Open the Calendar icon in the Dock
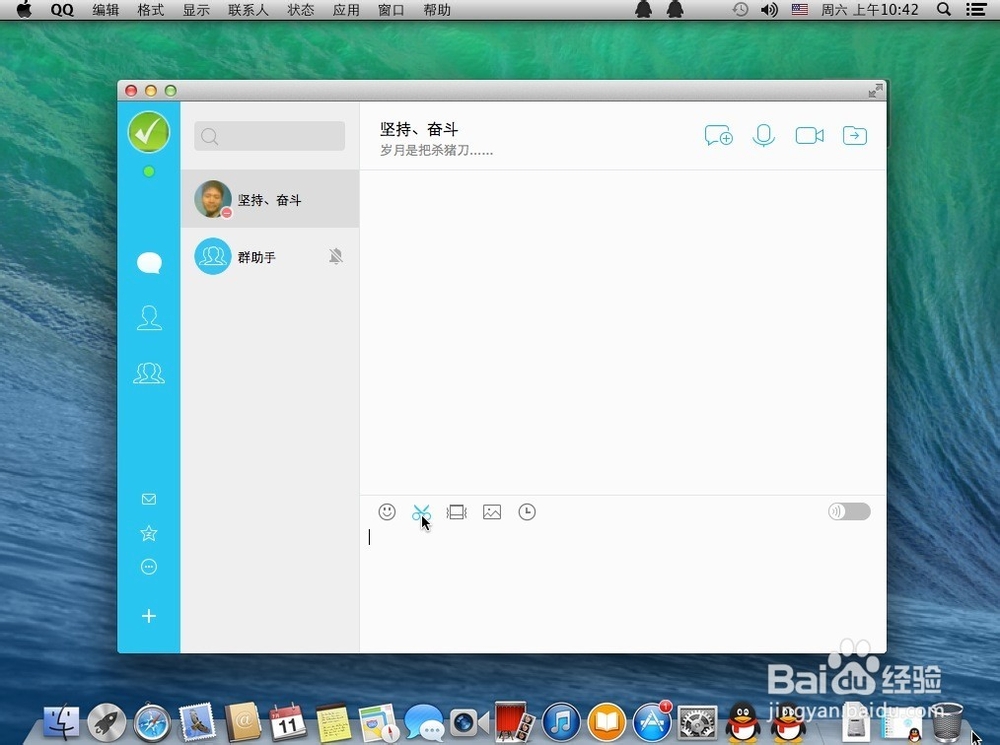 click(x=288, y=723)
